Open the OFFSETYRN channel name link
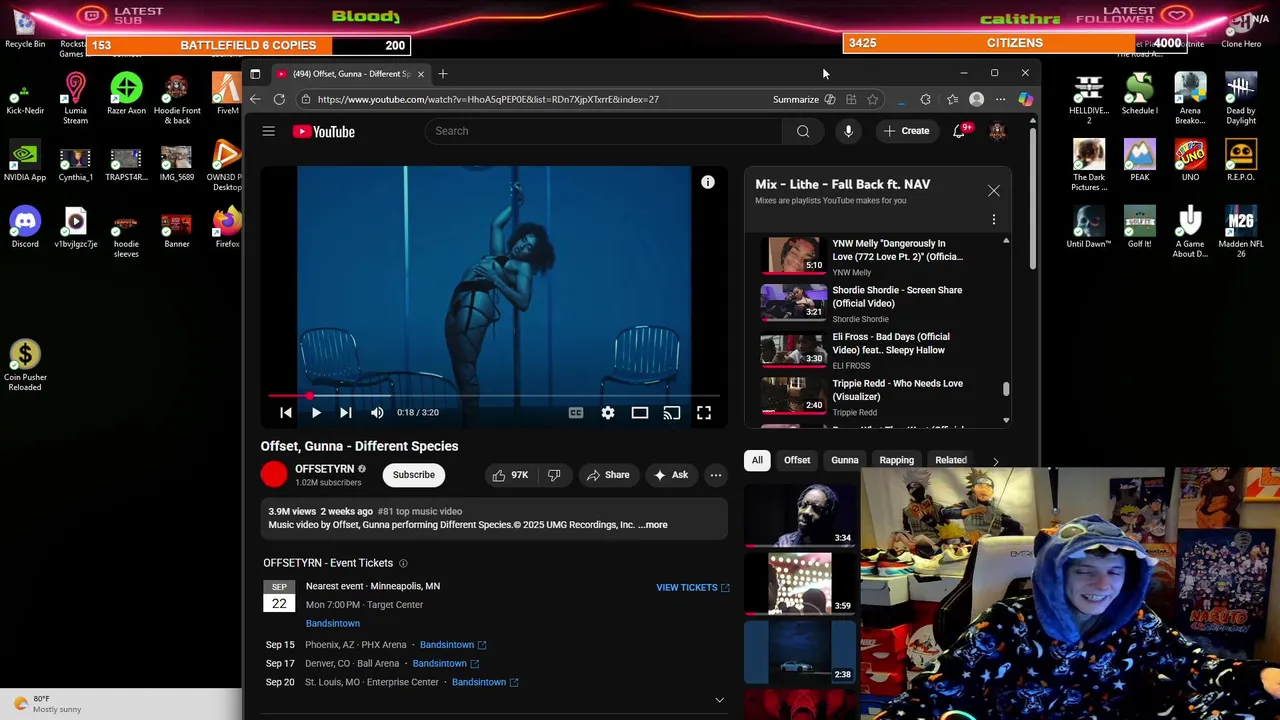 click(324, 469)
